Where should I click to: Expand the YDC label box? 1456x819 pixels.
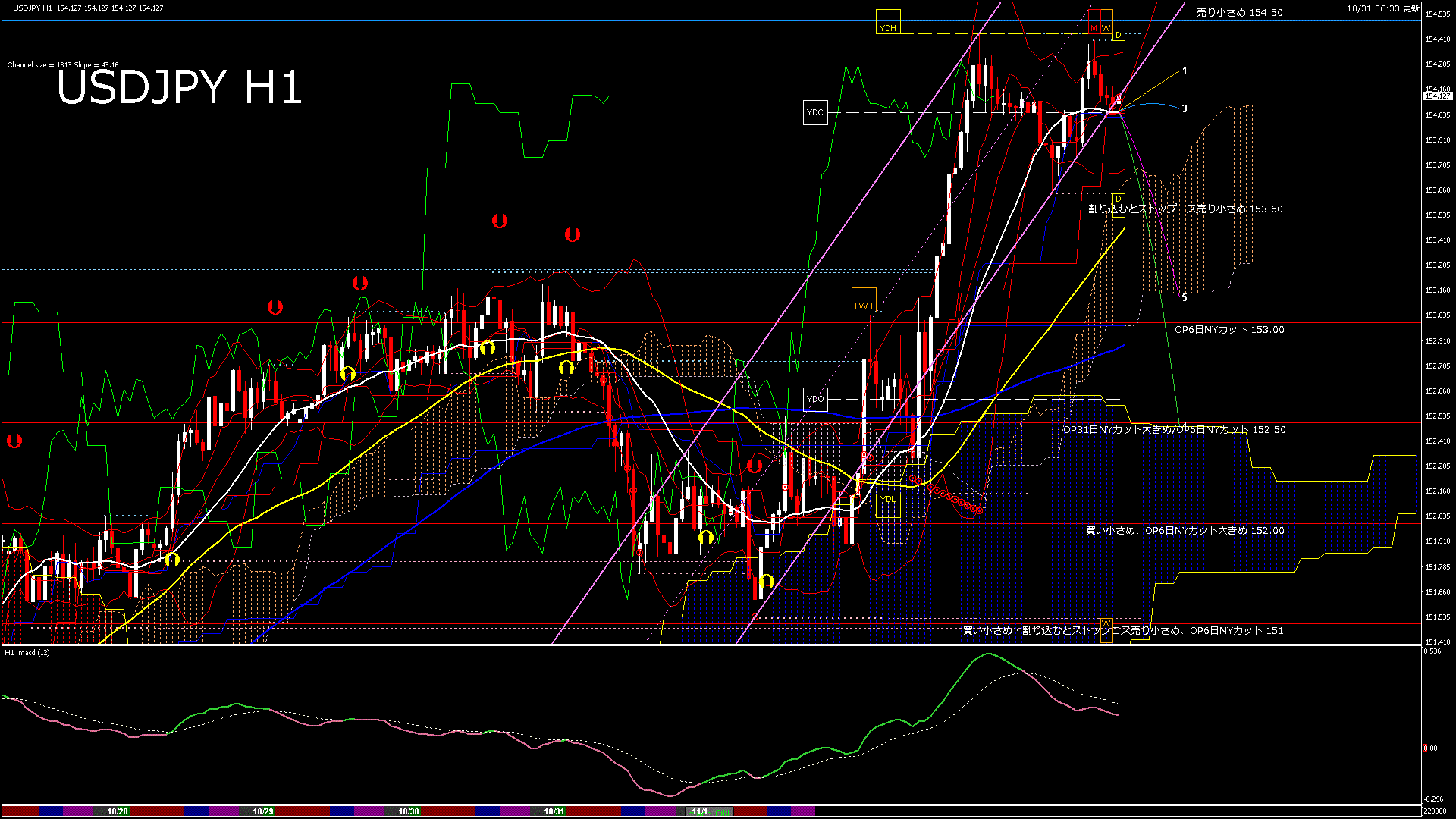click(x=817, y=112)
